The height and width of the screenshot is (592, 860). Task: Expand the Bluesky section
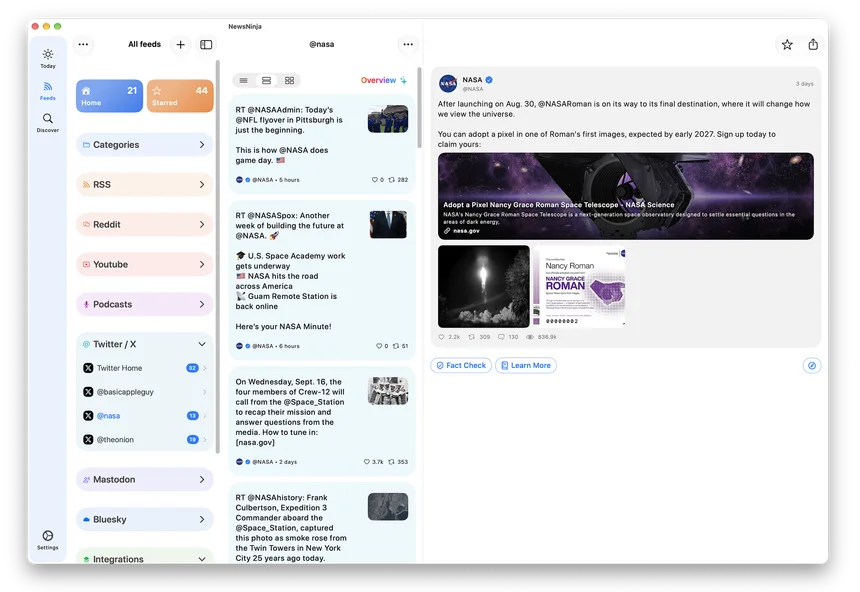pos(144,519)
